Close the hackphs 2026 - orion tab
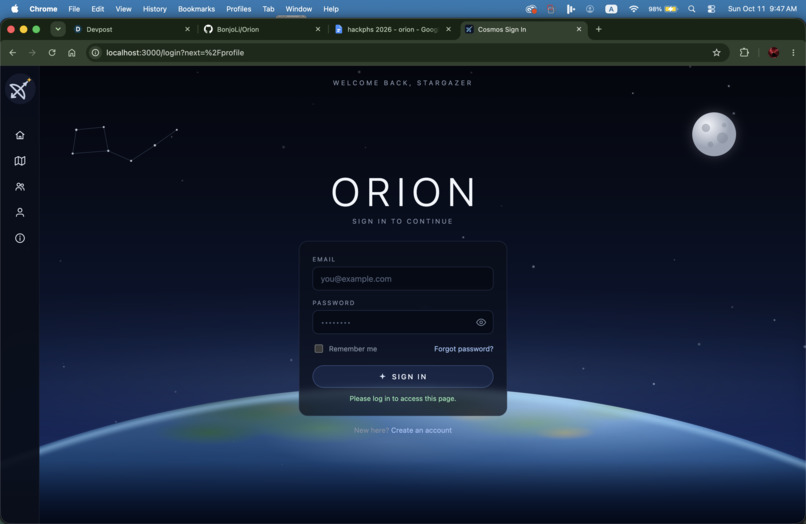 point(448,29)
